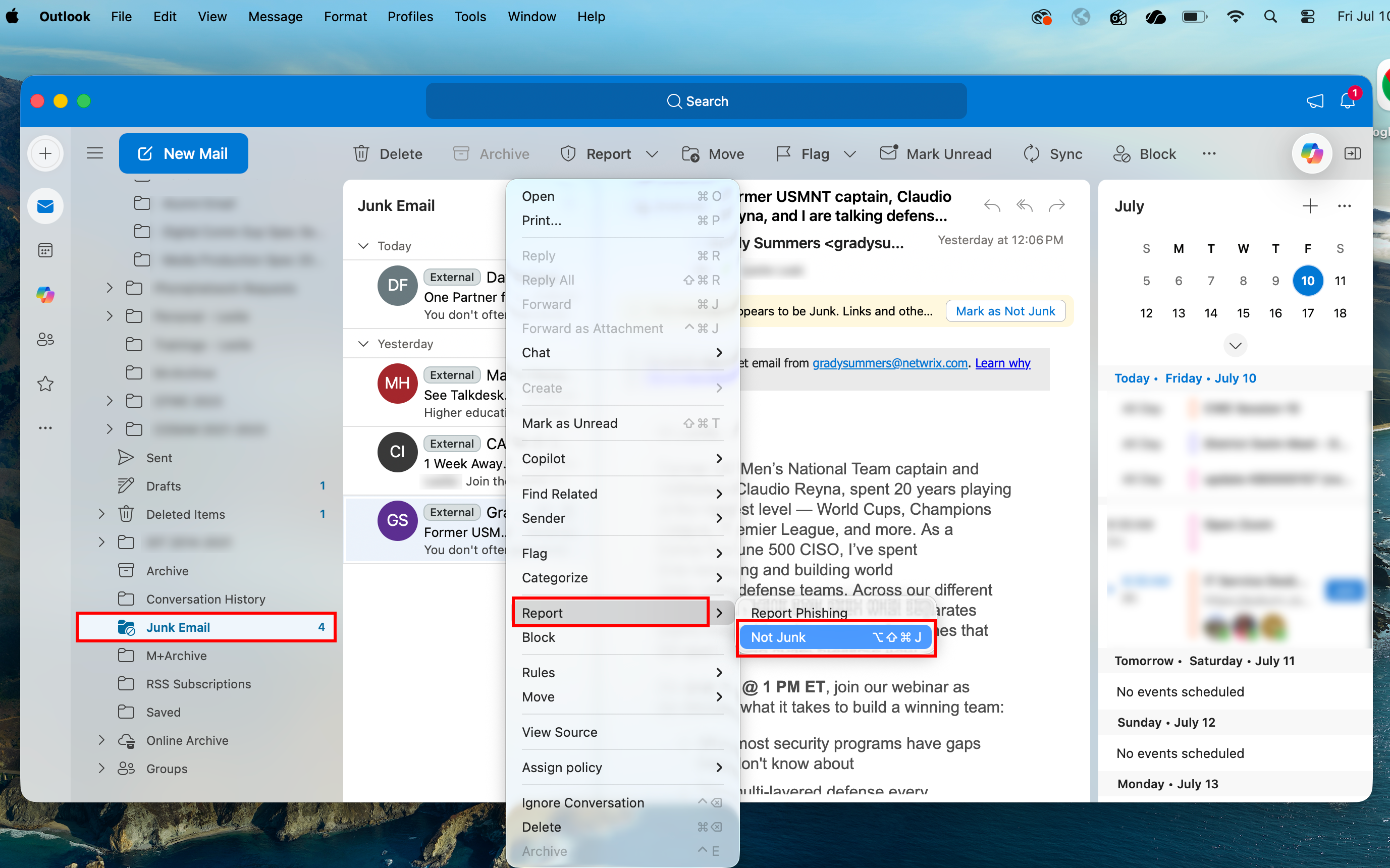The height and width of the screenshot is (868, 1390).
Task: Open the Favorites star icon in left rail
Action: coord(45,384)
